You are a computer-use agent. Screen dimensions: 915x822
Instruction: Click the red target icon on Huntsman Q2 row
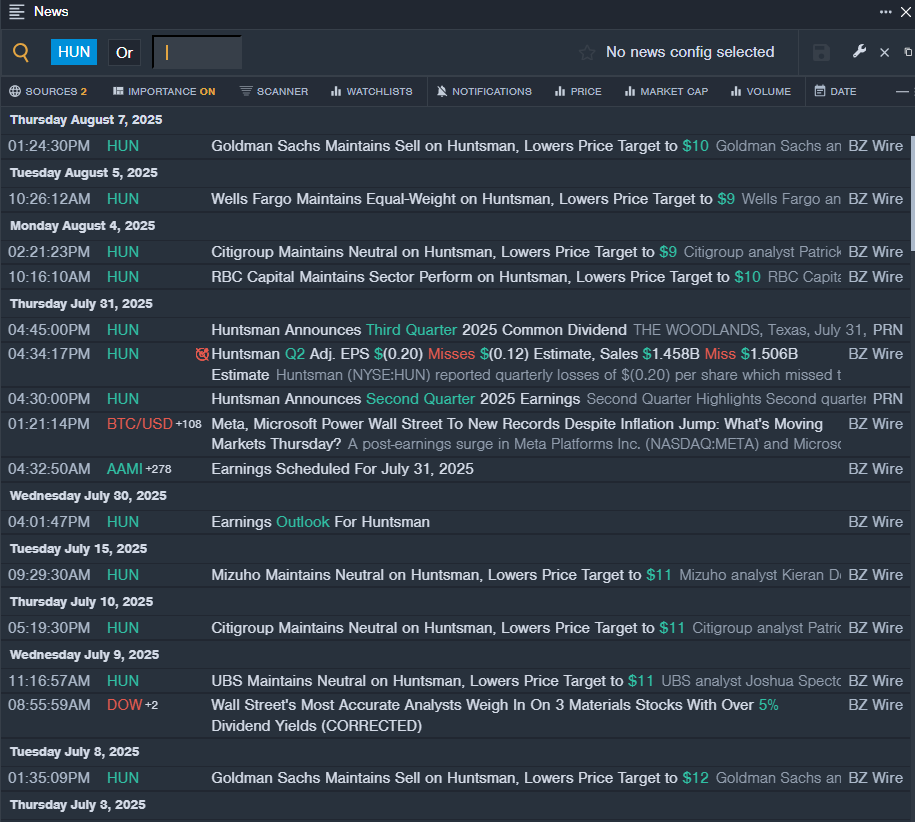(202, 354)
